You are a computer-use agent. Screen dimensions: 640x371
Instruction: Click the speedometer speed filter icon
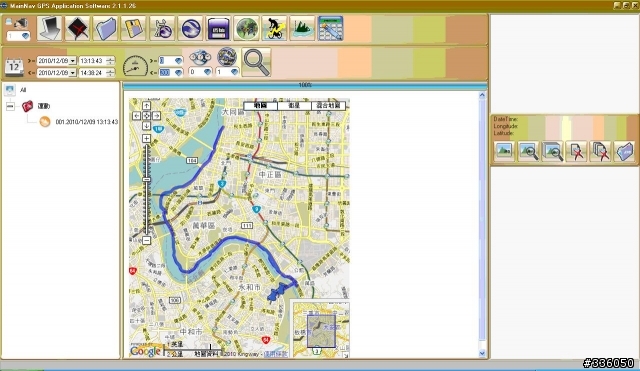tap(135, 66)
